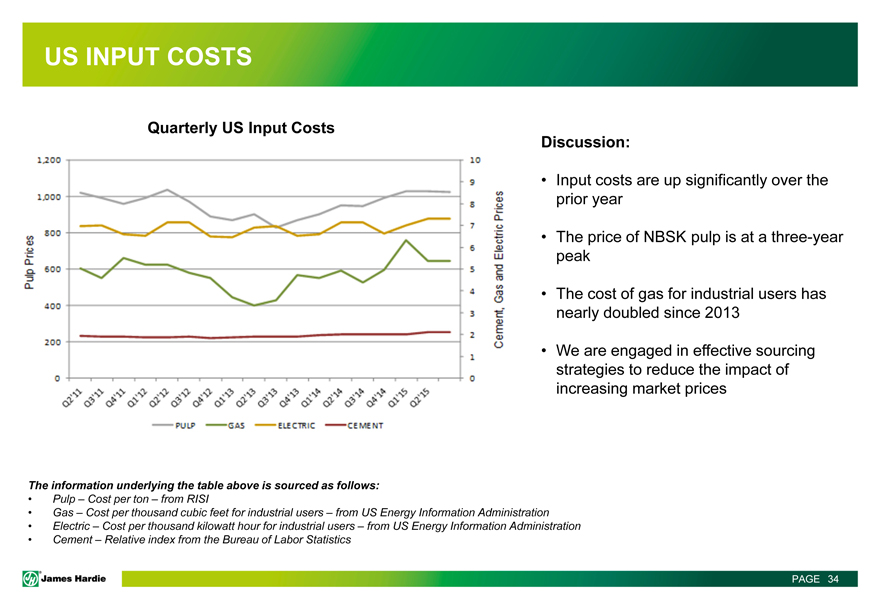Click the US INPUT COSTS slide title

pos(147,56)
